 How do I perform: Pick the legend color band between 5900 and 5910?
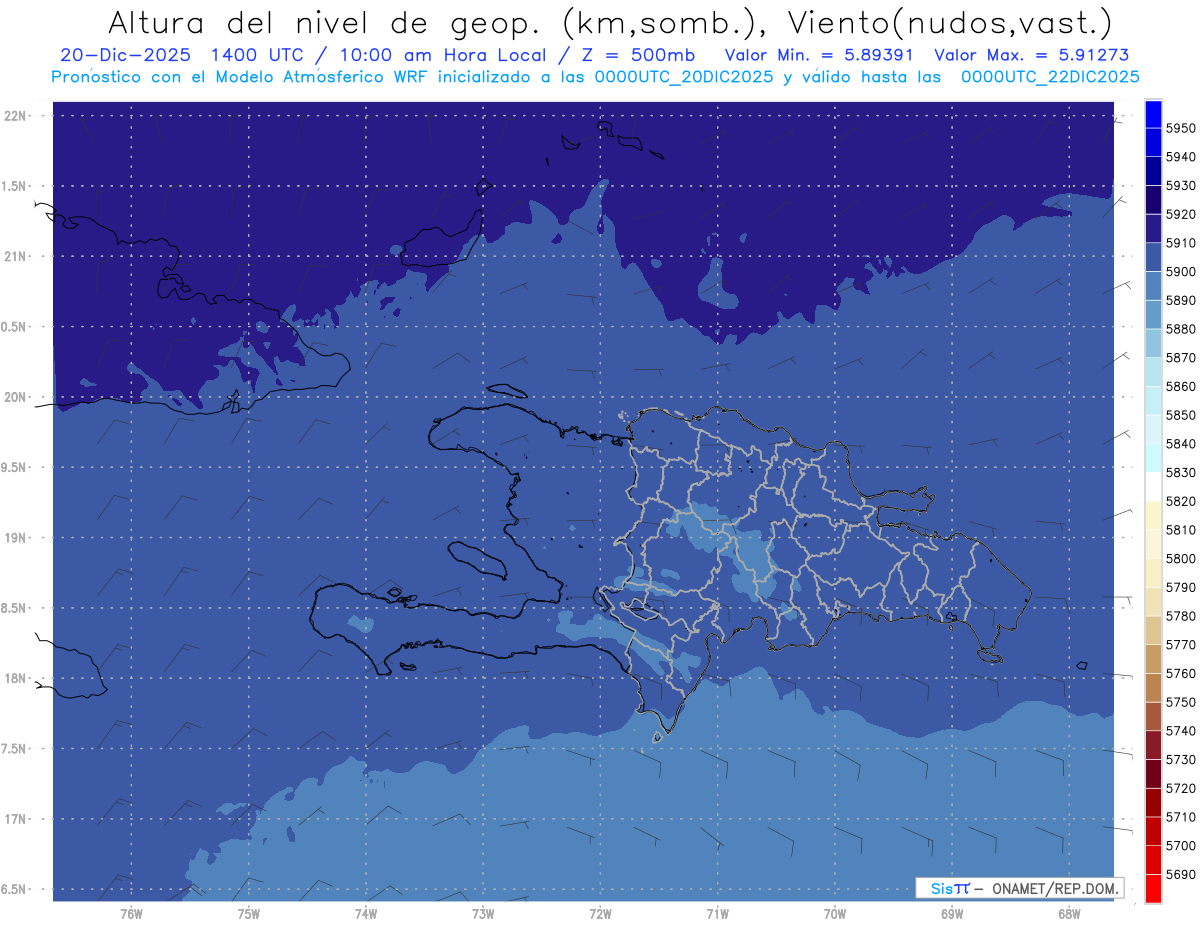(x=1153, y=258)
